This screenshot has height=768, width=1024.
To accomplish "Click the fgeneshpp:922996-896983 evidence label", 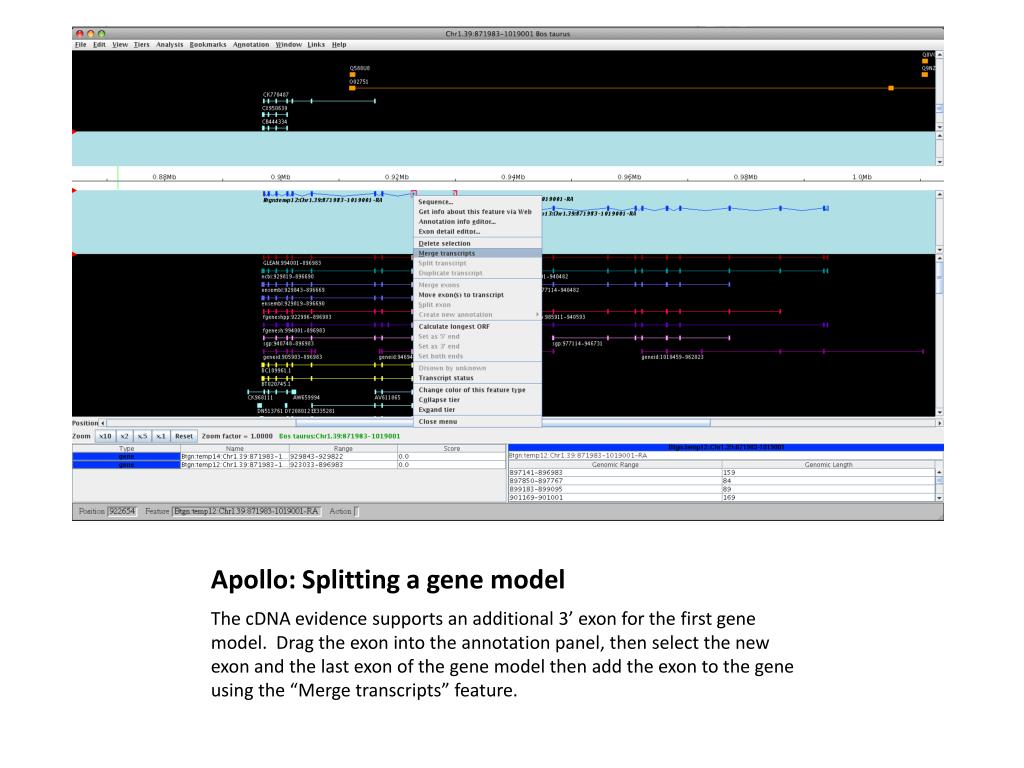I will pos(296,317).
